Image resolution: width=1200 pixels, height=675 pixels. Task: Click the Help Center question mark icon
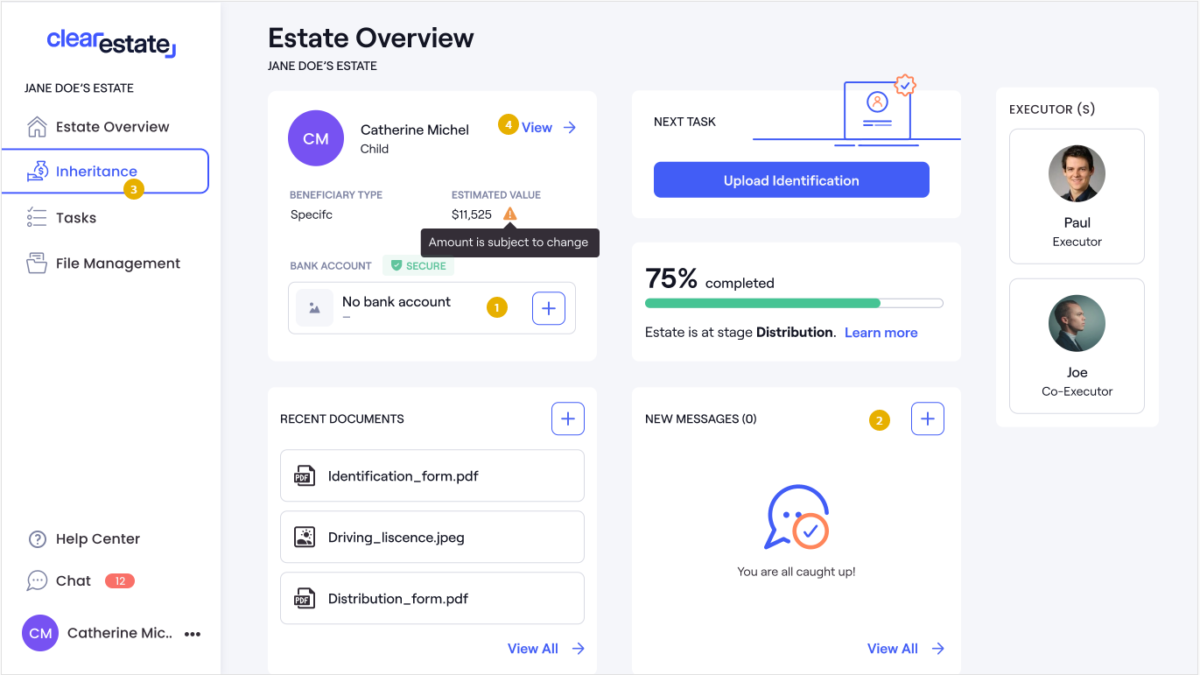tap(37, 539)
